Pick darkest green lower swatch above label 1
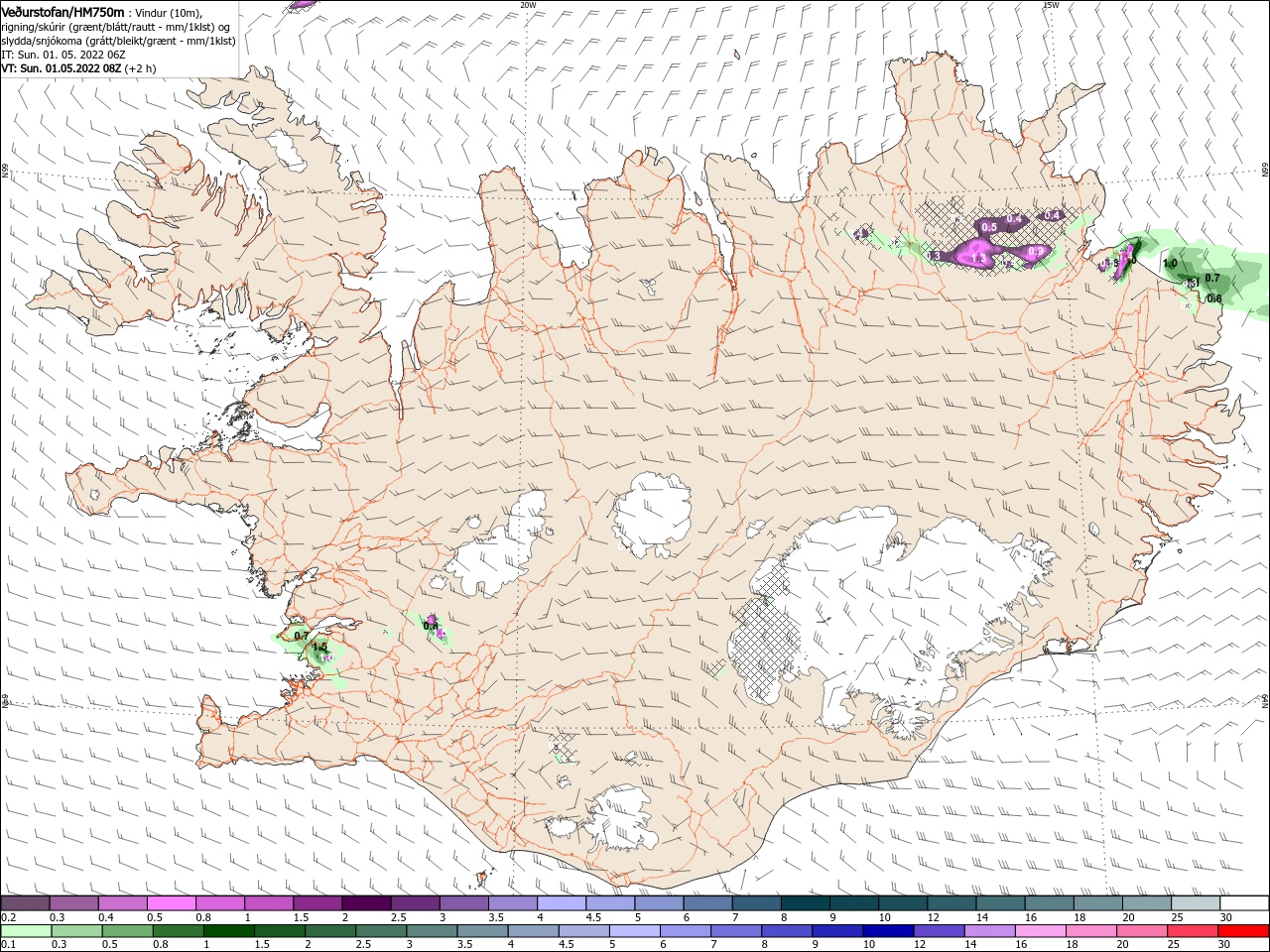 pyautogui.click(x=228, y=931)
